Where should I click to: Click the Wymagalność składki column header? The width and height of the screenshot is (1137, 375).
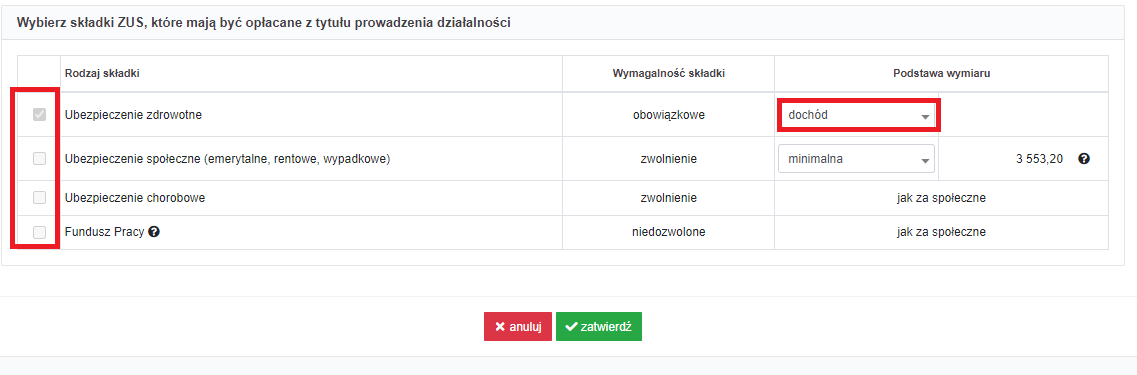pyautogui.click(x=669, y=73)
